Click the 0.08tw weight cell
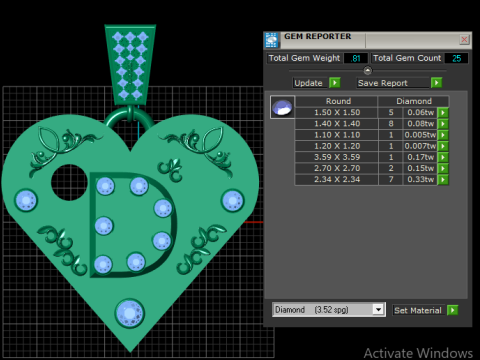The height and width of the screenshot is (360, 480). (420, 124)
